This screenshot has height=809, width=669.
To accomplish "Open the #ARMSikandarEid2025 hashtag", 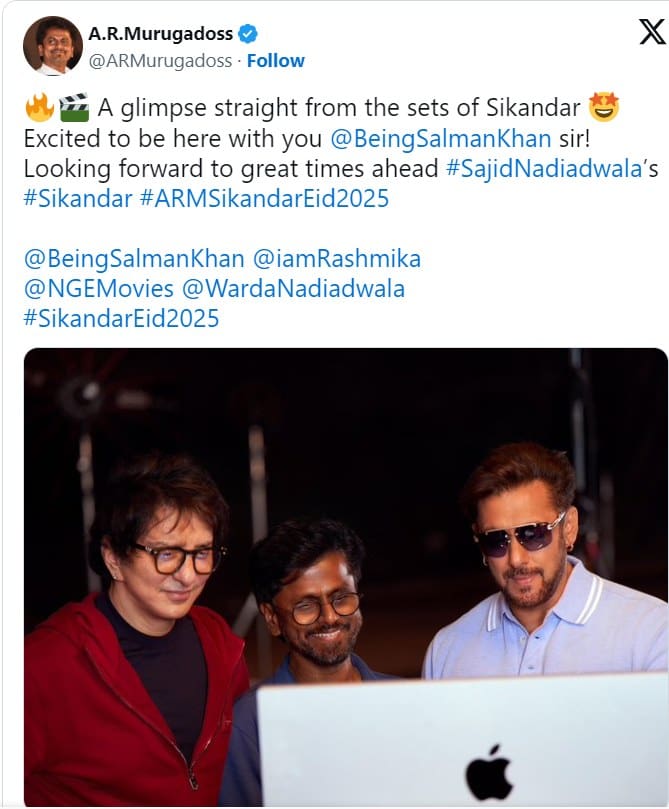I will (265, 199).
